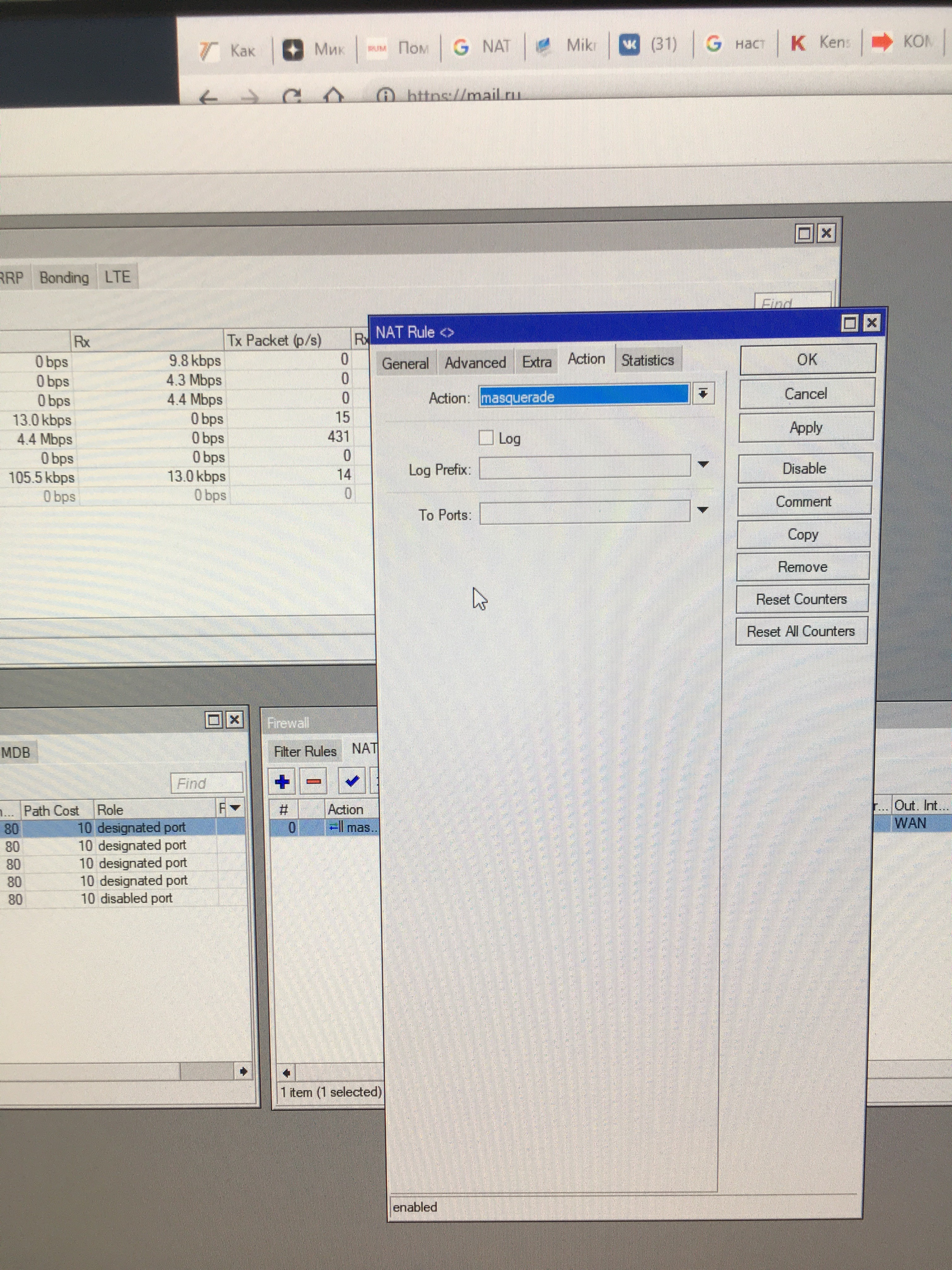Click the Disable button
The height and width of the screenshot is (1270, 952).
pos(805,468)
